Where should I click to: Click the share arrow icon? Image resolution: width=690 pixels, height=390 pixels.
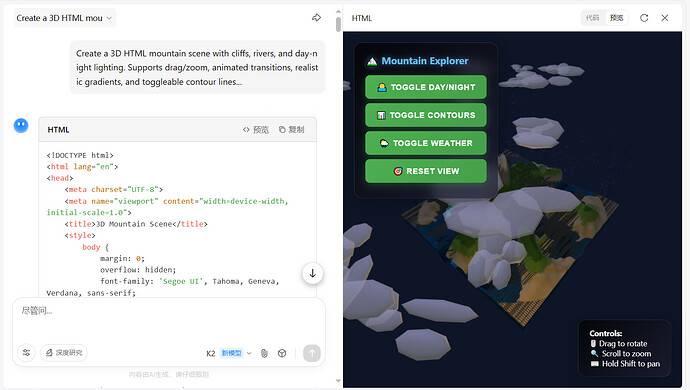[x=316, y=18]
